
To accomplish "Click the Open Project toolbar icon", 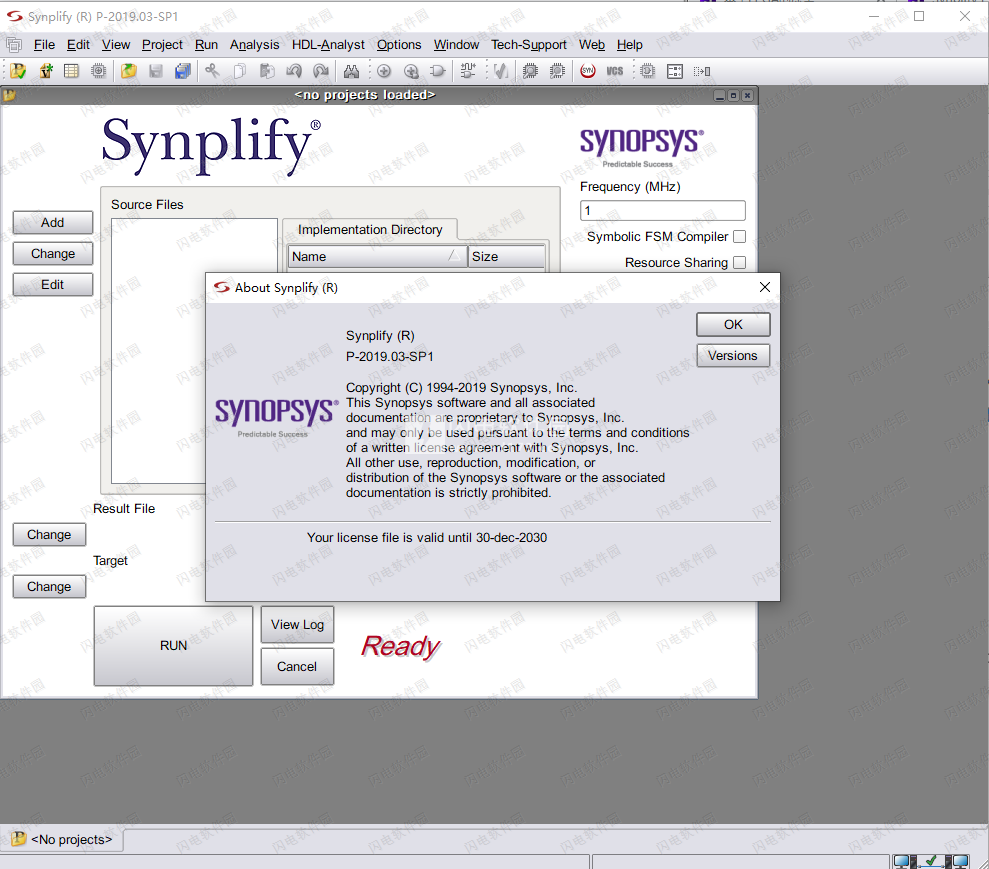I will pos(18,71).
